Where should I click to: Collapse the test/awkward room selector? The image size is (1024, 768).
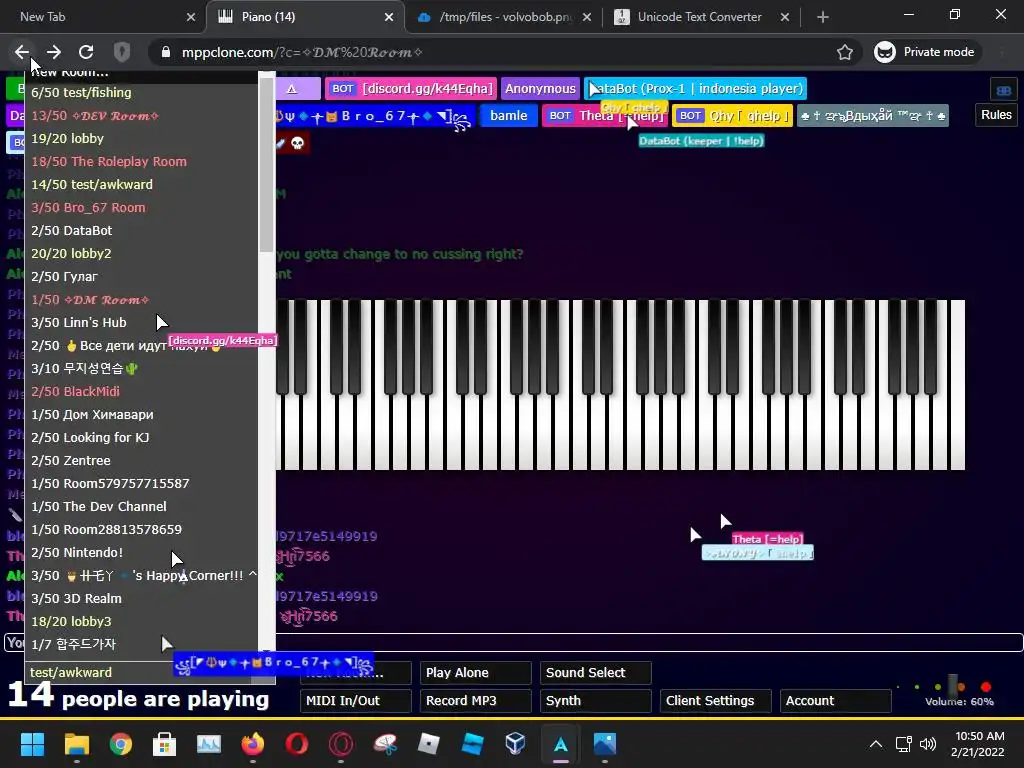150,673
